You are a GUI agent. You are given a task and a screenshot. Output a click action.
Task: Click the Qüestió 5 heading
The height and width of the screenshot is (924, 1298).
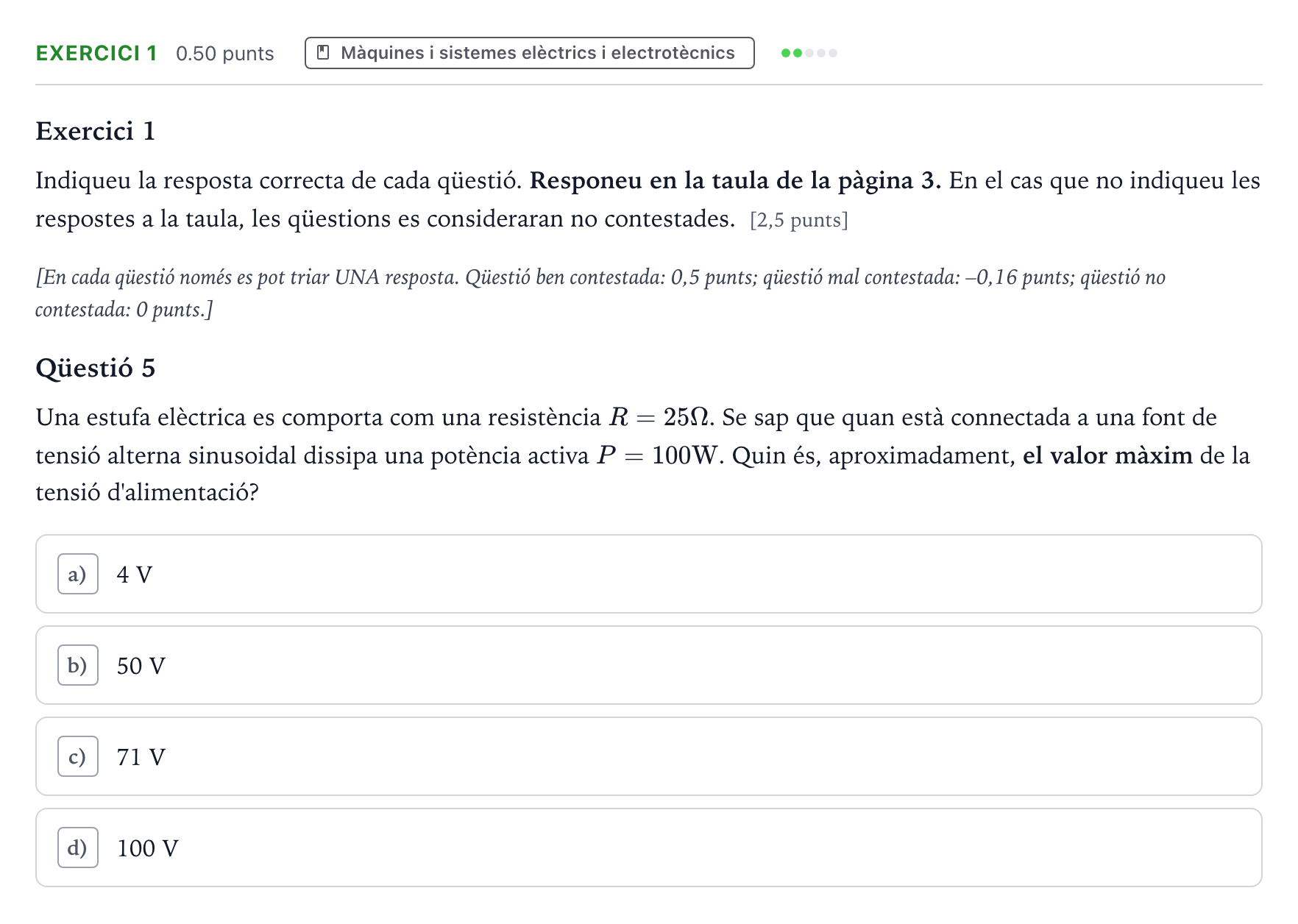click(96, 368)
